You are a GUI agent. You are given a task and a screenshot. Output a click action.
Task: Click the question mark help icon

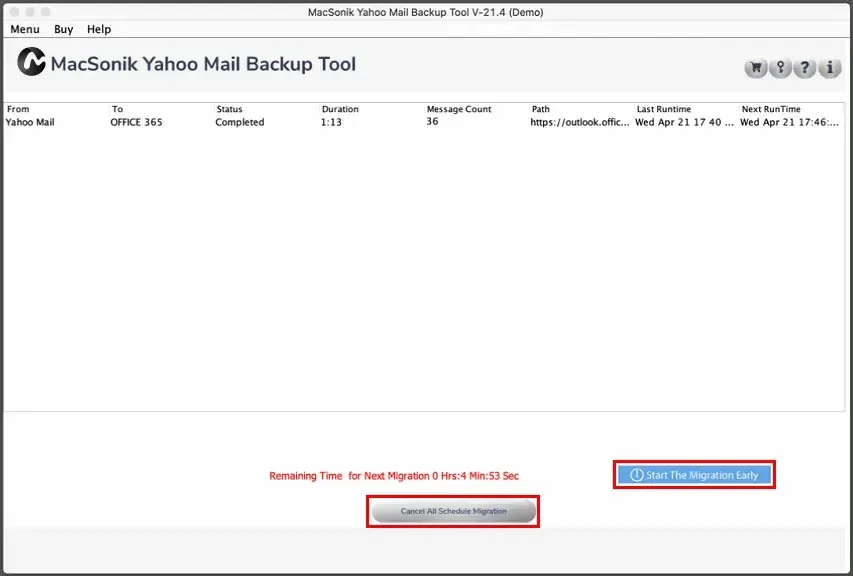click(x=805, y=68)
